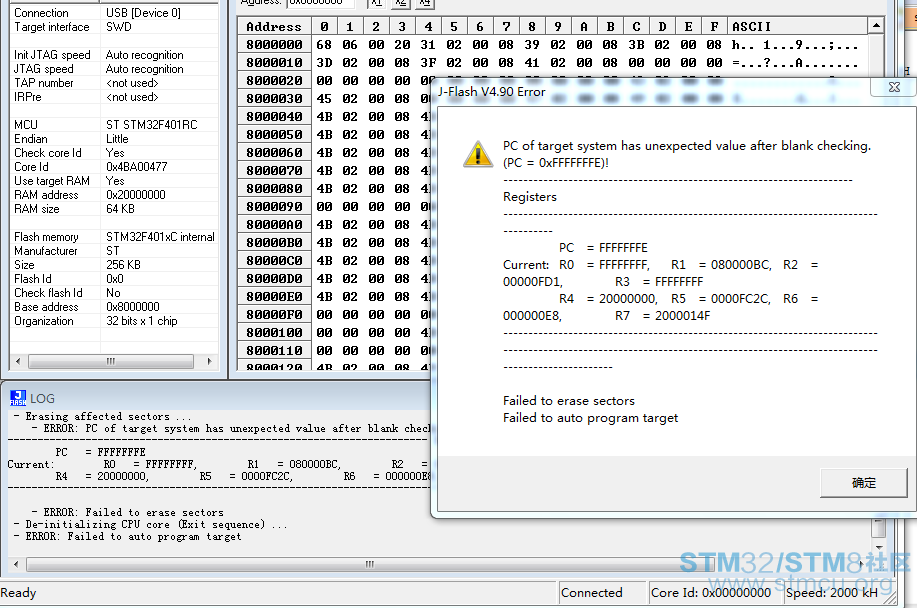Select the ASCII column header
This screenshot has width=917, height=608.
coord(798,26)
